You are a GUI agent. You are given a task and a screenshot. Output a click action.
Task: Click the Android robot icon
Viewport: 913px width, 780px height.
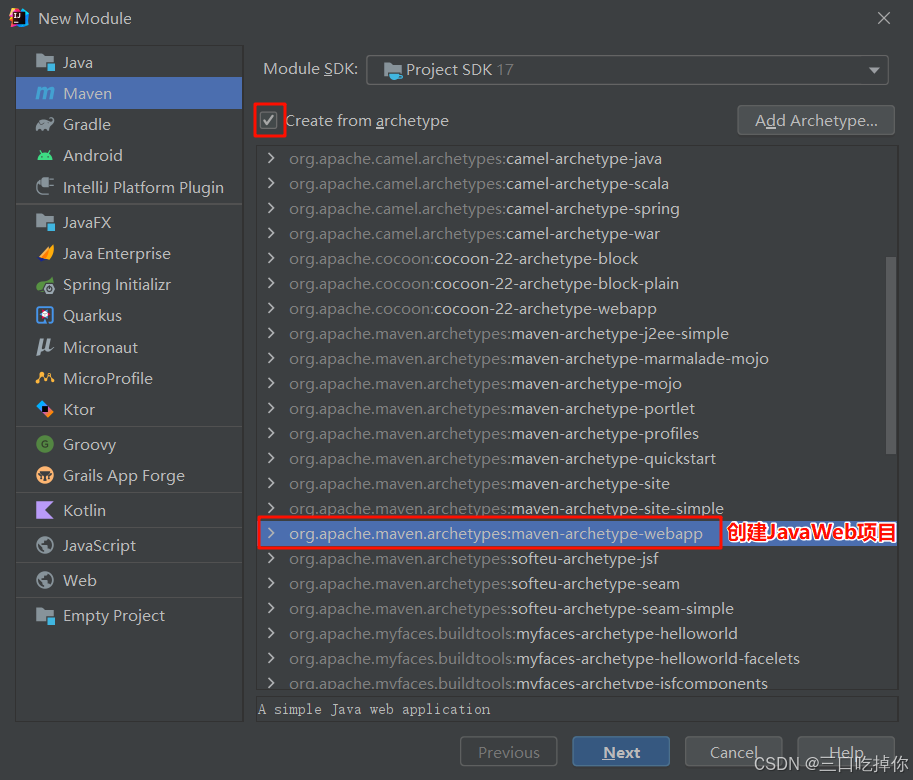point(45,155)
